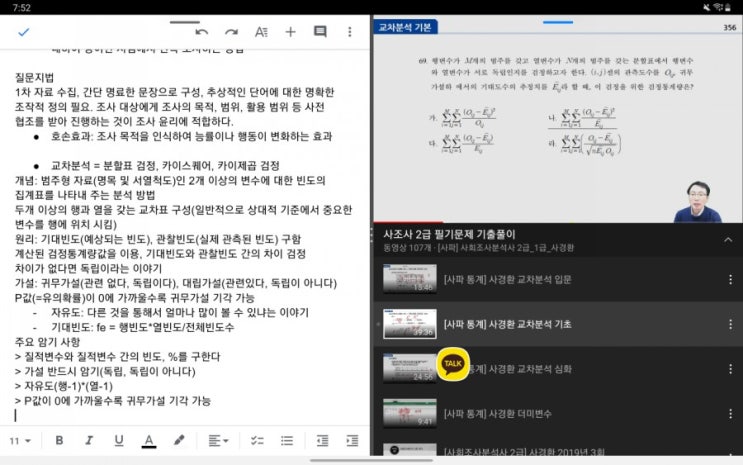
Task: Toggle italic formatting
Action: [x=89, y=440]
